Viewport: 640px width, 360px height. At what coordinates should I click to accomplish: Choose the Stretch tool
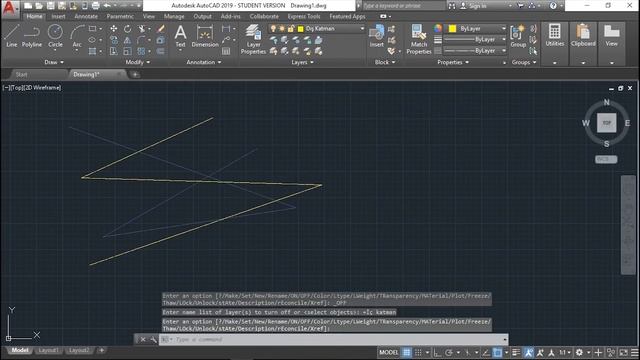pos(113,51)
